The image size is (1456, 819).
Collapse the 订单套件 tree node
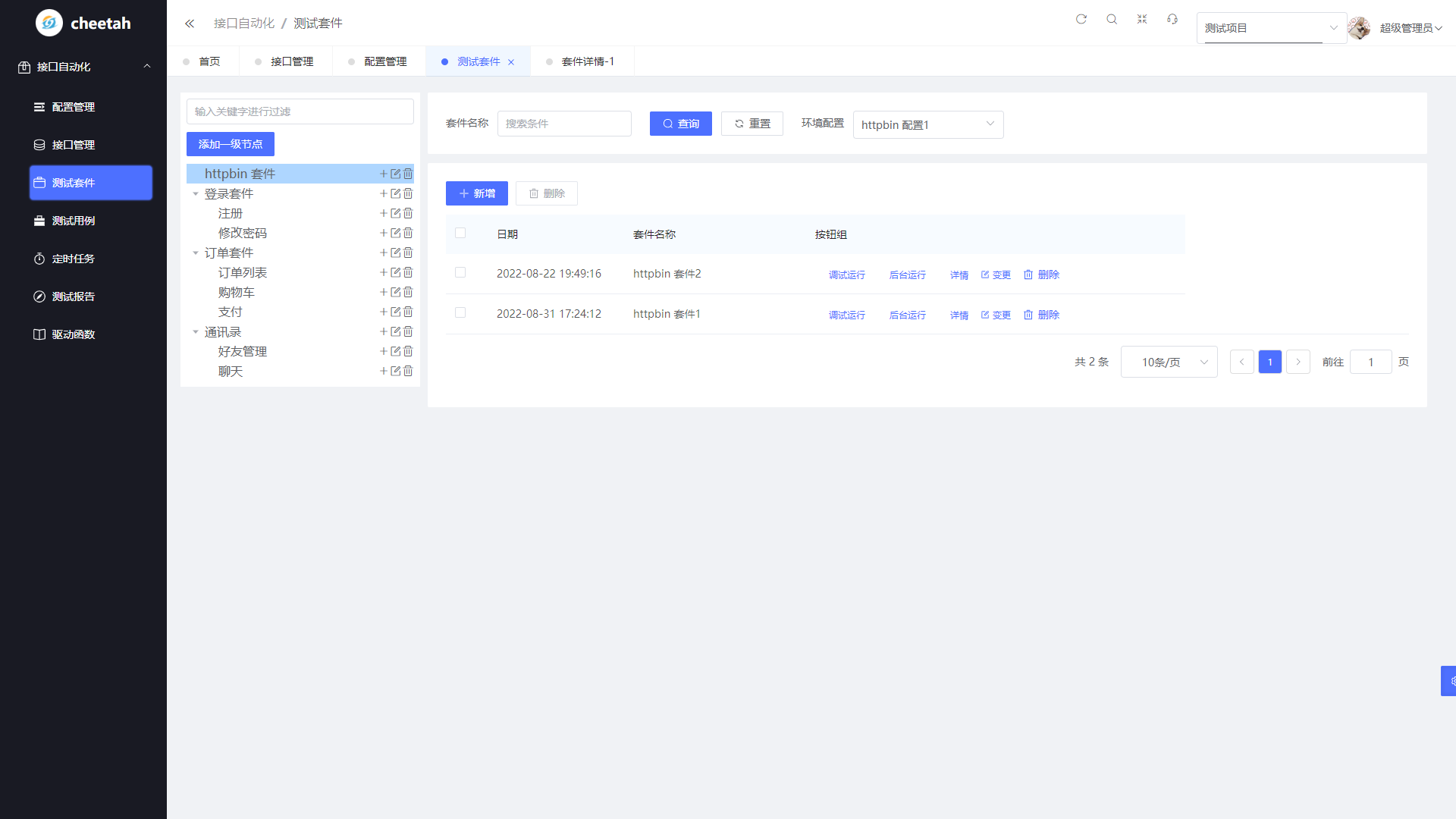(x=196, y=253)
